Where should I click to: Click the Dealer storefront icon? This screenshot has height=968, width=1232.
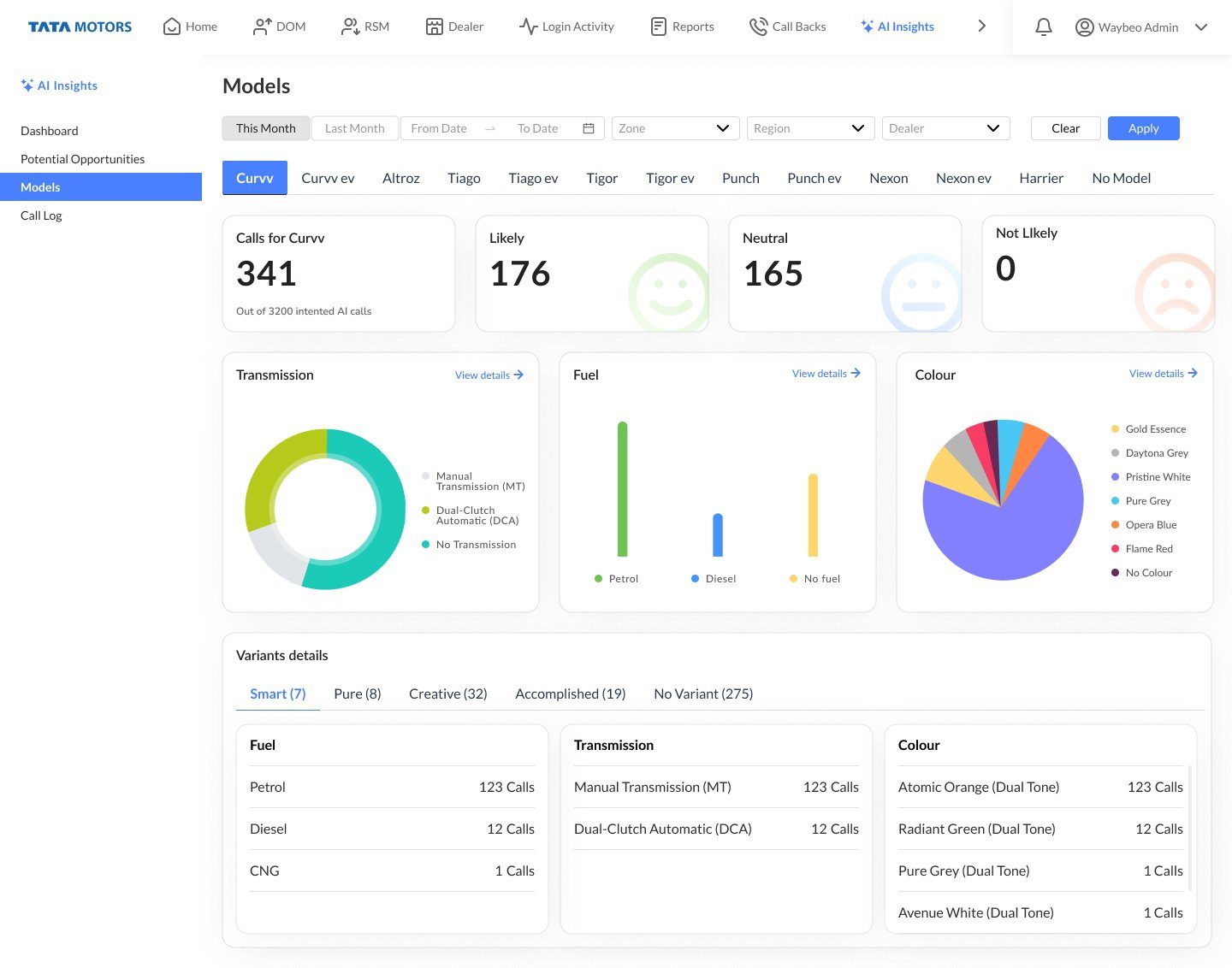(435, 27)
